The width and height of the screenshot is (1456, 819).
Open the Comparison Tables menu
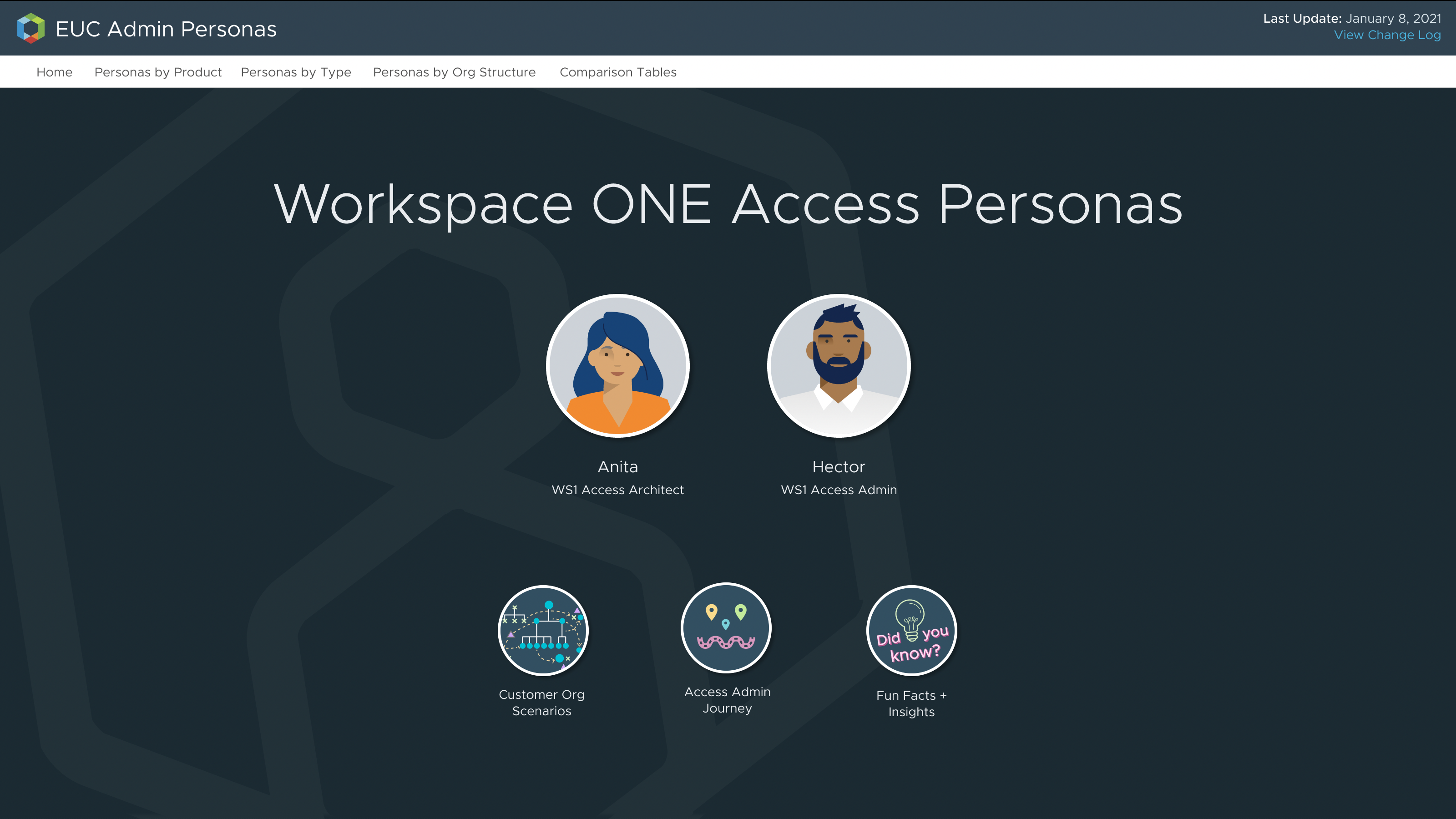click(x=618, y=72)
